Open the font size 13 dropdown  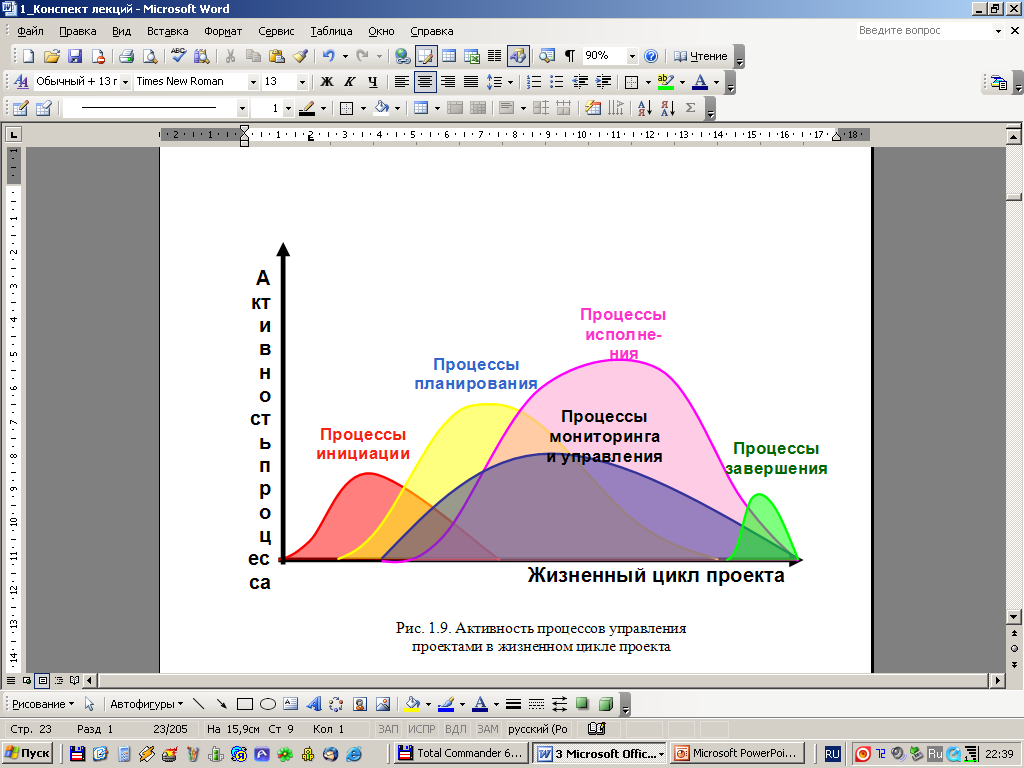302,82
